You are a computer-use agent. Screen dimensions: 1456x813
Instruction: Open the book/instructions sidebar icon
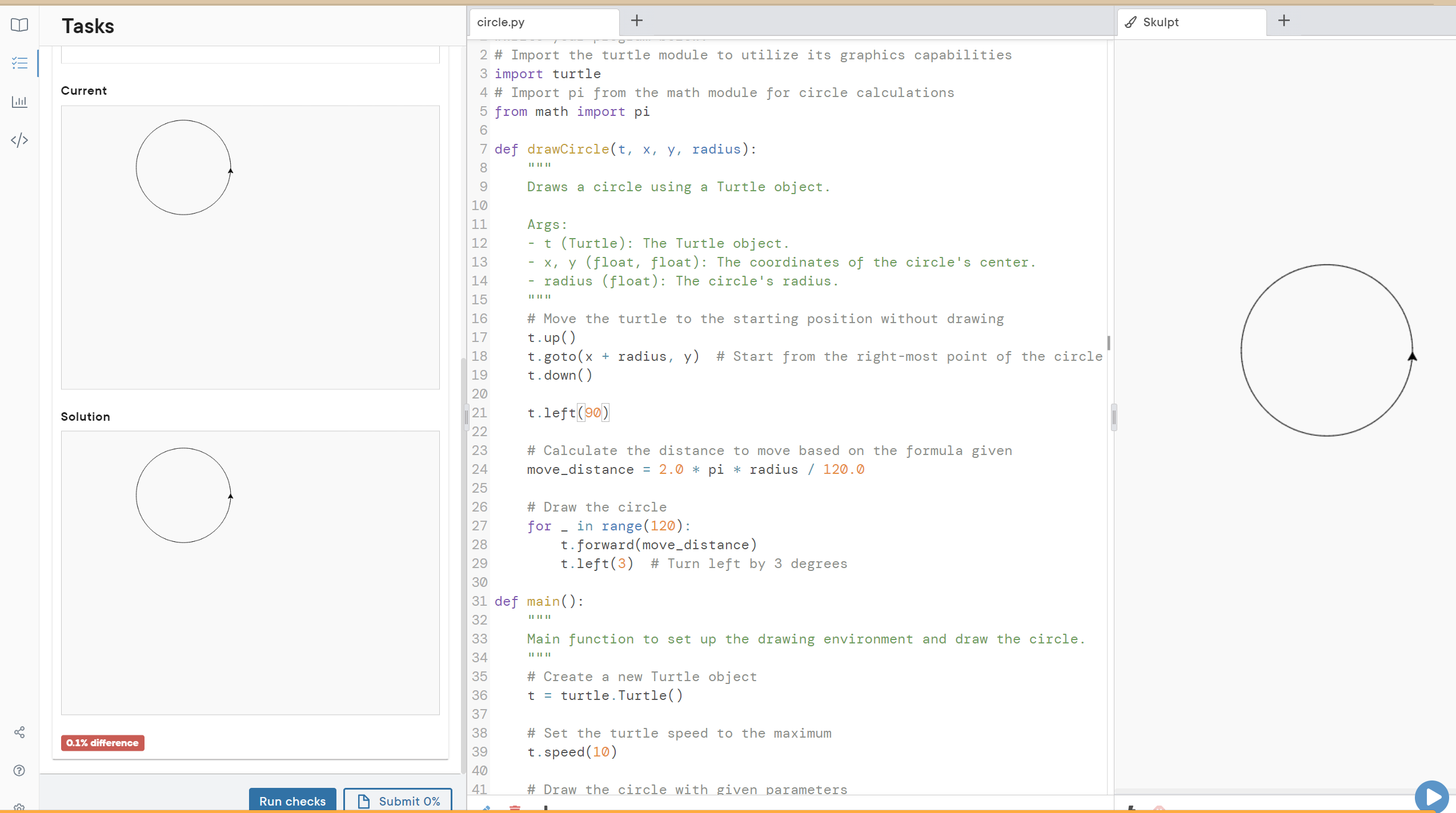click(19, 25)
